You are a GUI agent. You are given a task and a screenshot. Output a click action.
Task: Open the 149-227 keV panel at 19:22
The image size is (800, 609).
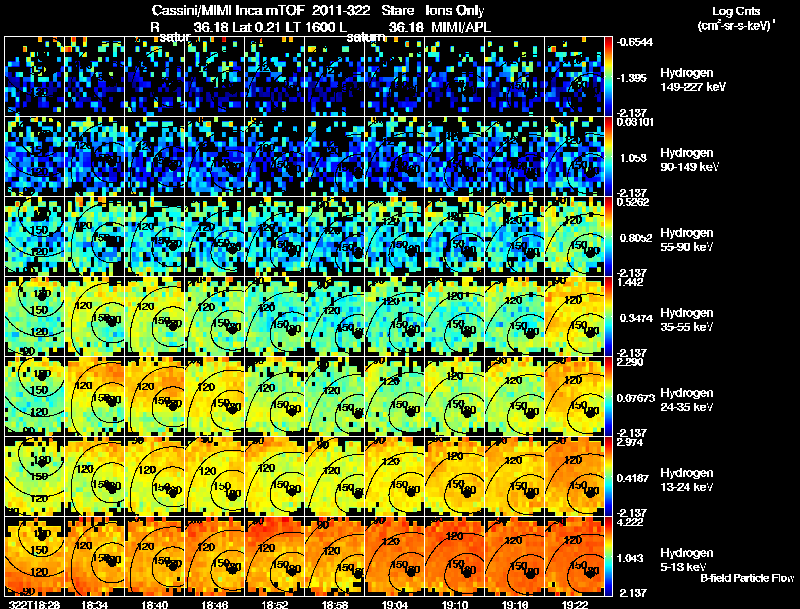click(574, 77)
